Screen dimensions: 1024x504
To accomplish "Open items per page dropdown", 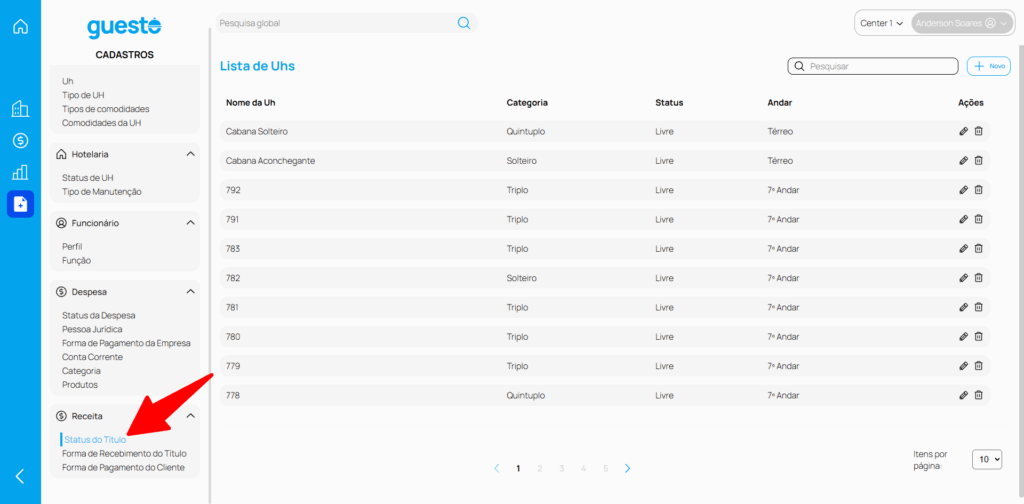I will tap(986, 459).
